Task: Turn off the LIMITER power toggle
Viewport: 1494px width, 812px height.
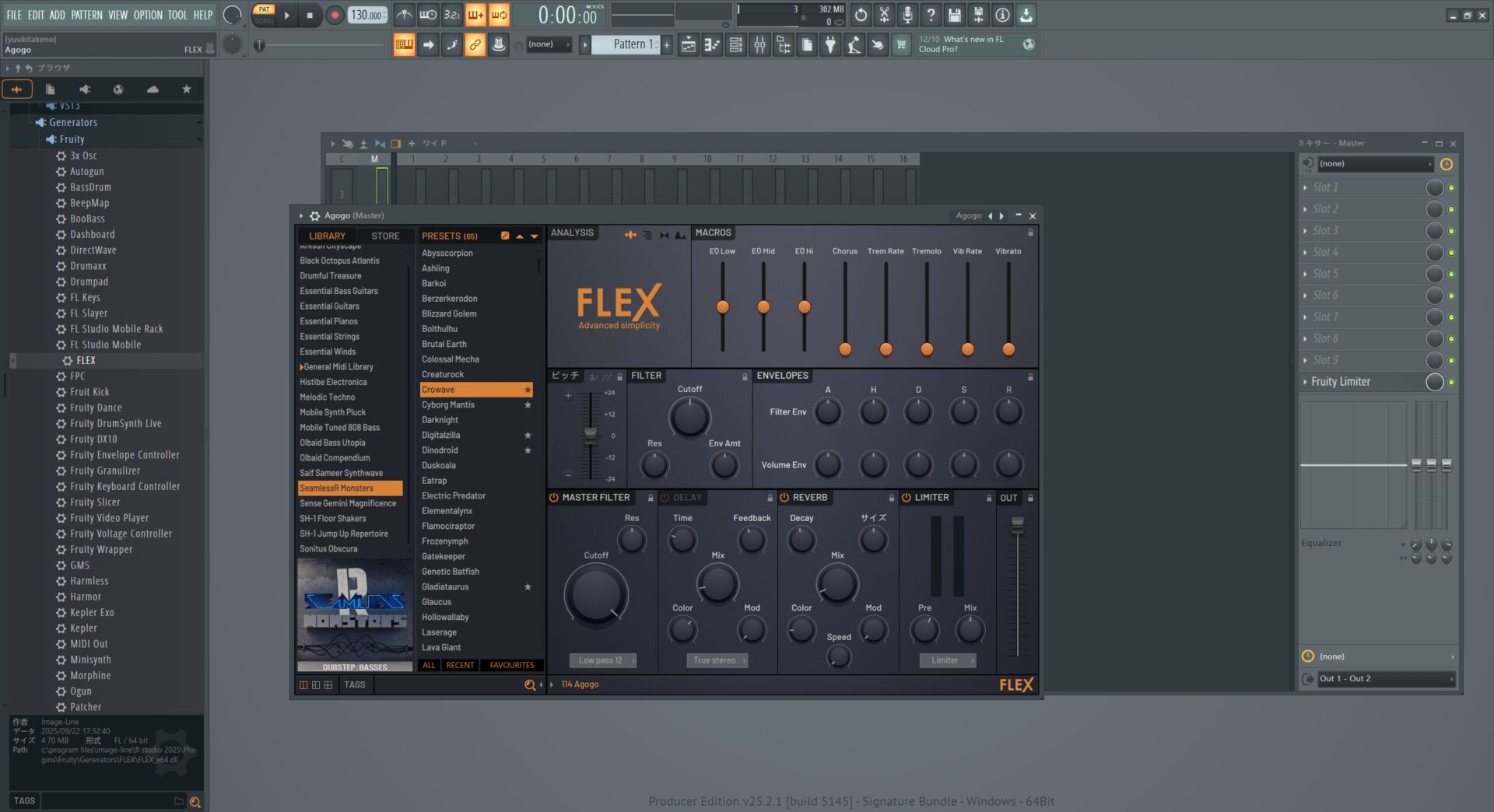Action: [907, 498]
